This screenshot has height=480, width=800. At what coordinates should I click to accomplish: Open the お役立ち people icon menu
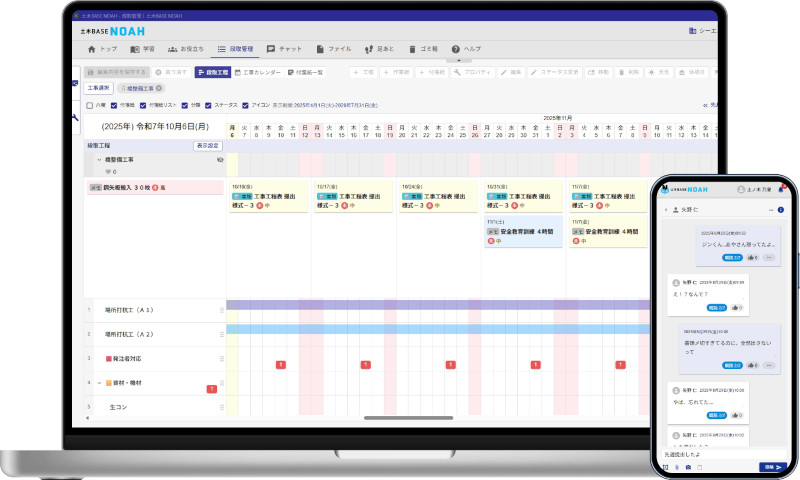pos(172,48)
